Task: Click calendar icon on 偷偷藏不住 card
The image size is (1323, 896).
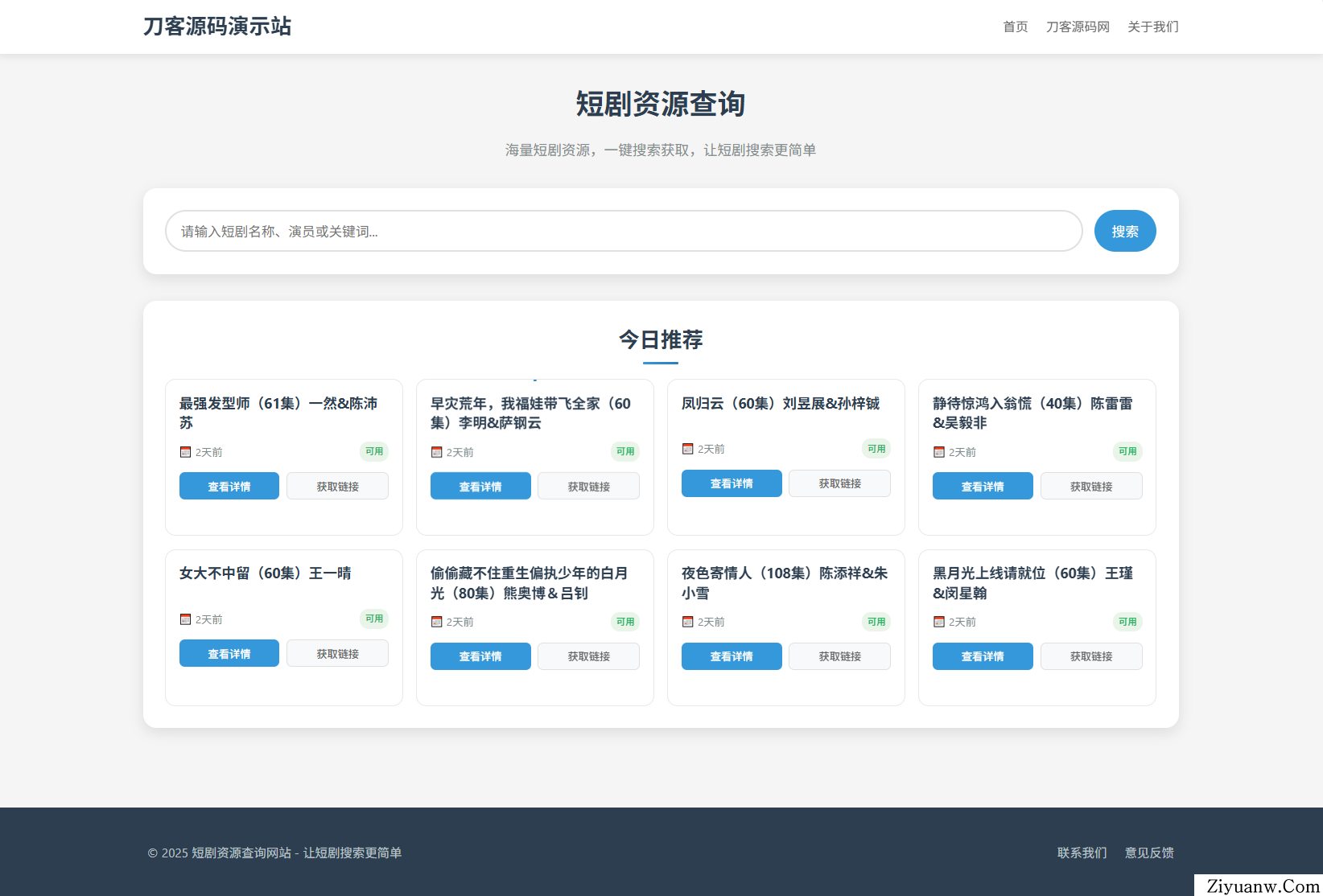Action: (x=436, y=622)
